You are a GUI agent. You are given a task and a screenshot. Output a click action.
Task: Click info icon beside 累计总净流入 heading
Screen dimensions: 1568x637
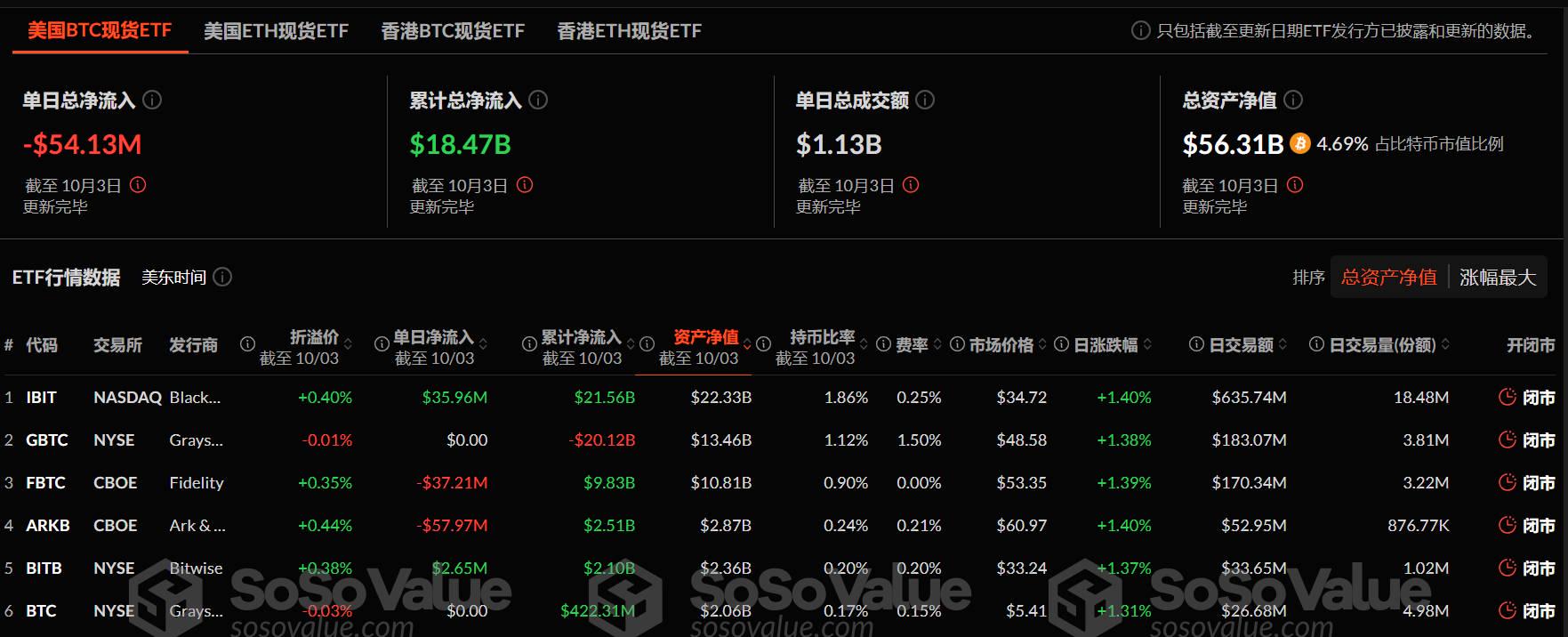click(x=538, y=100)
